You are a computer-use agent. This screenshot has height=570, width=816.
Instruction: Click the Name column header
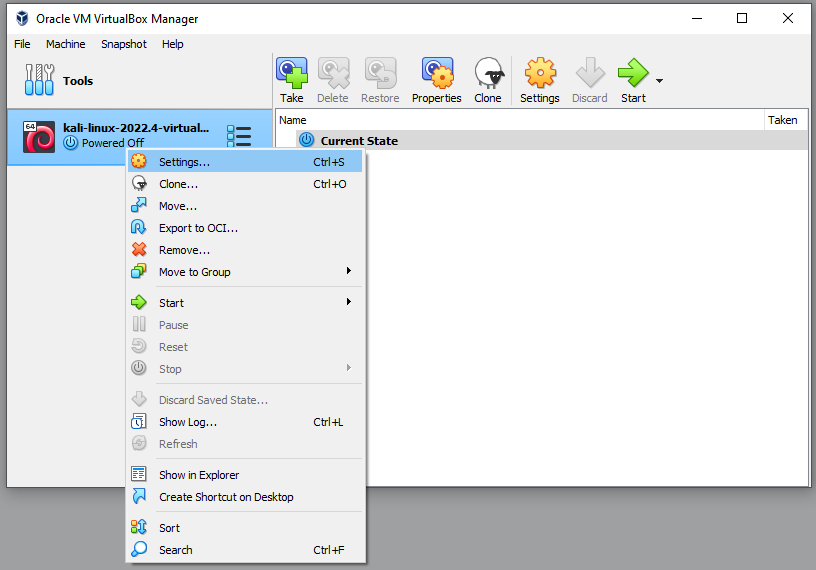coord(293,120)
